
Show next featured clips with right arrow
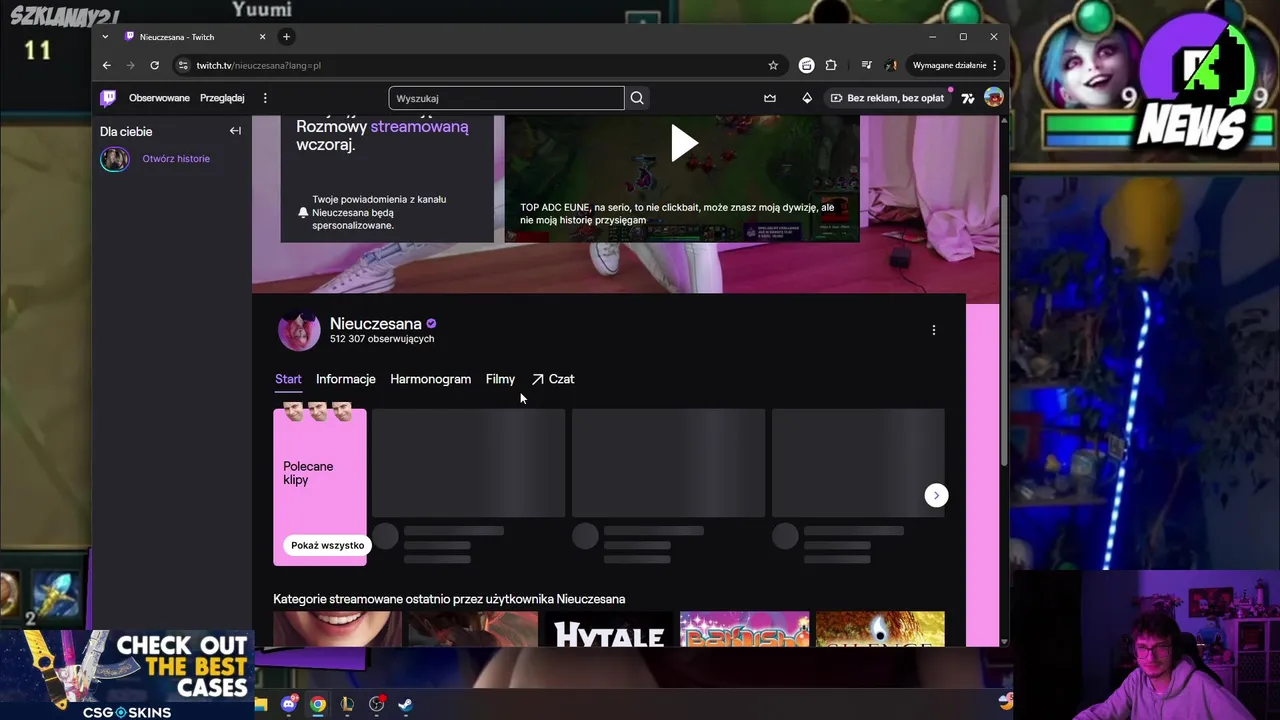pos(936,496)
